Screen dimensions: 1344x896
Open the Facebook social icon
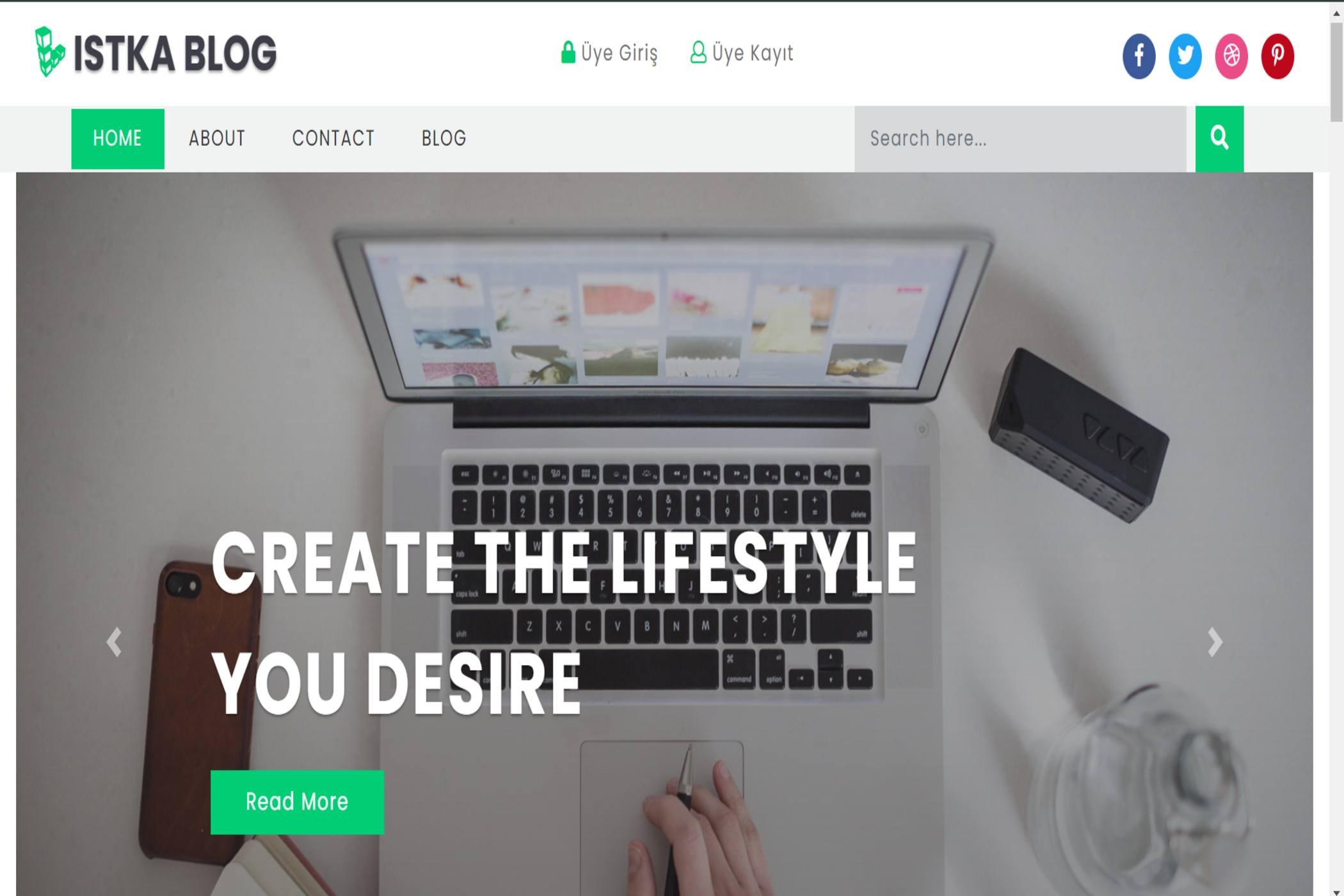(1139, 56)
